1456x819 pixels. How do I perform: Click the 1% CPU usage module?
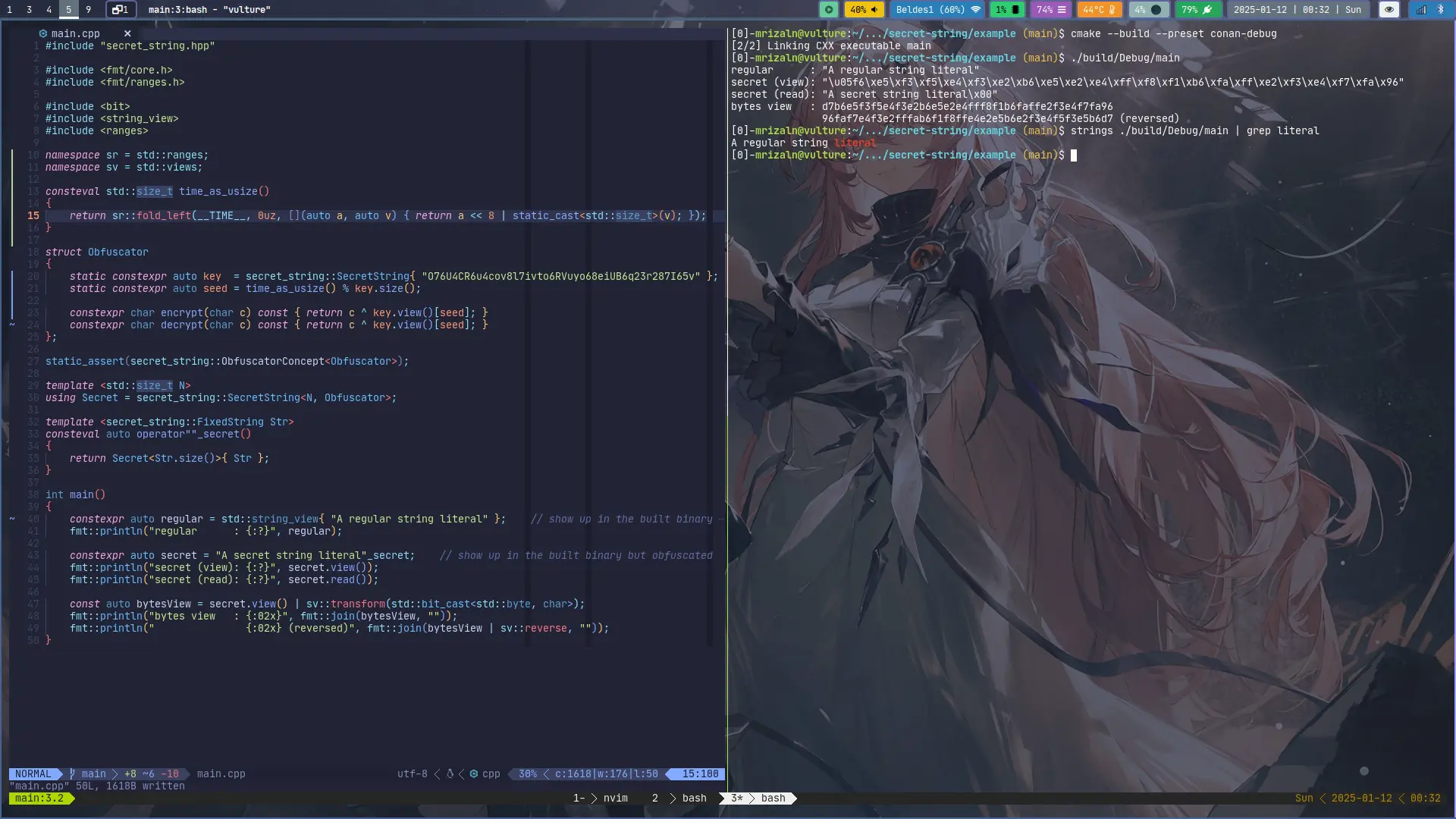(x=1007, y=10)
